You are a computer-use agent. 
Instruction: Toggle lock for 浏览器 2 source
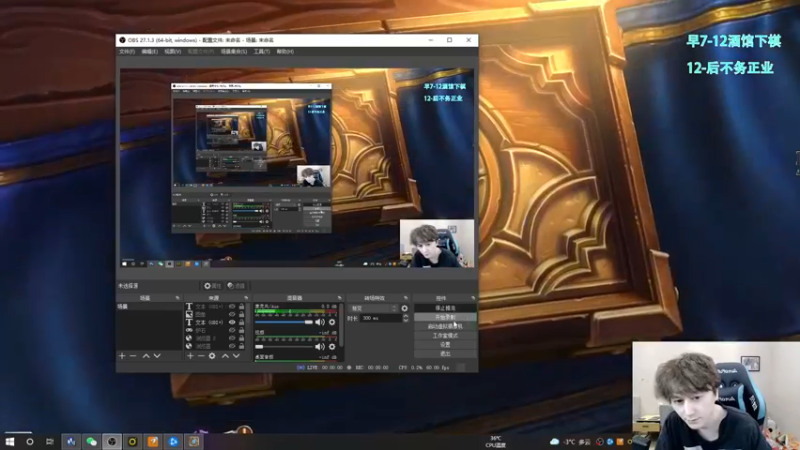pos(242,338)
